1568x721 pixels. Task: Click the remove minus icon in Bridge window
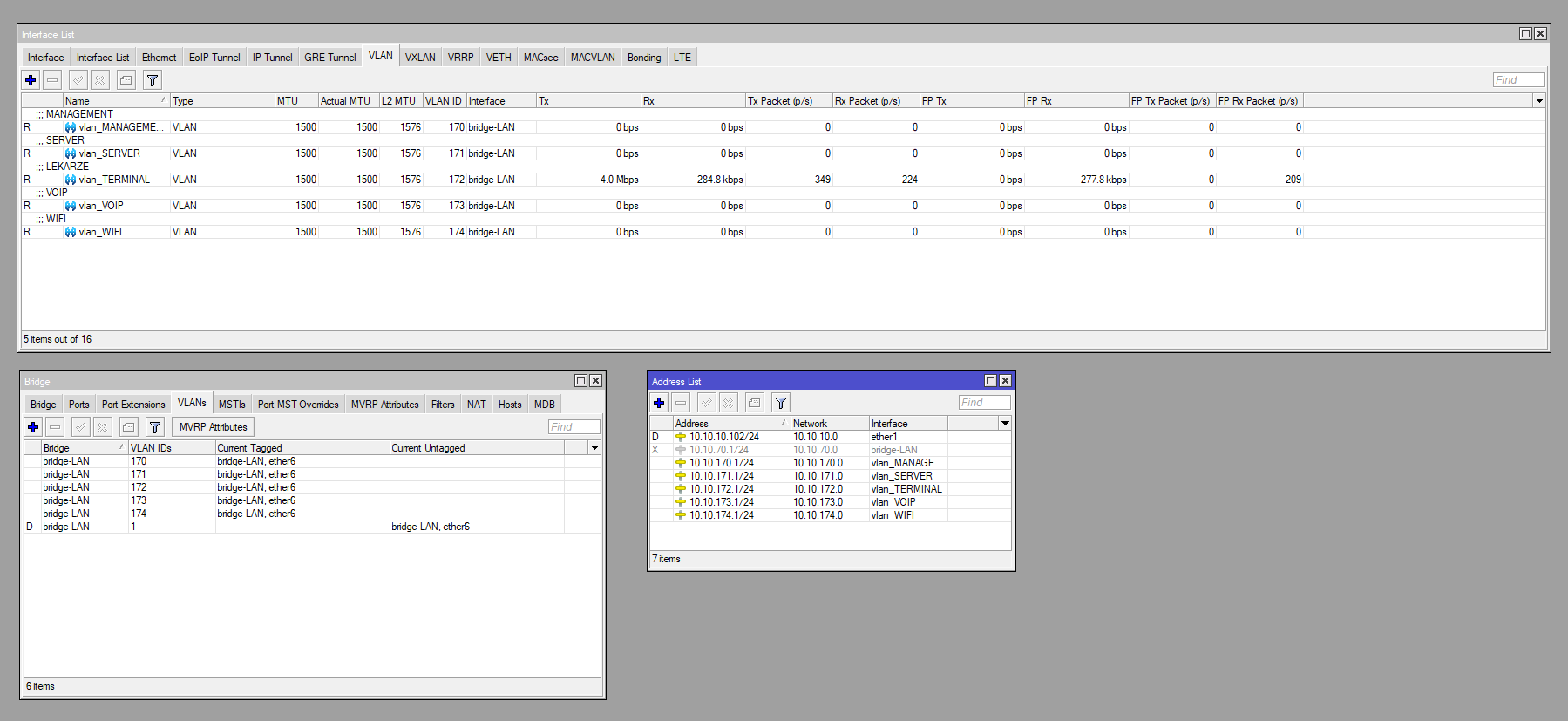pyautogui.click(x=55, y=427)
